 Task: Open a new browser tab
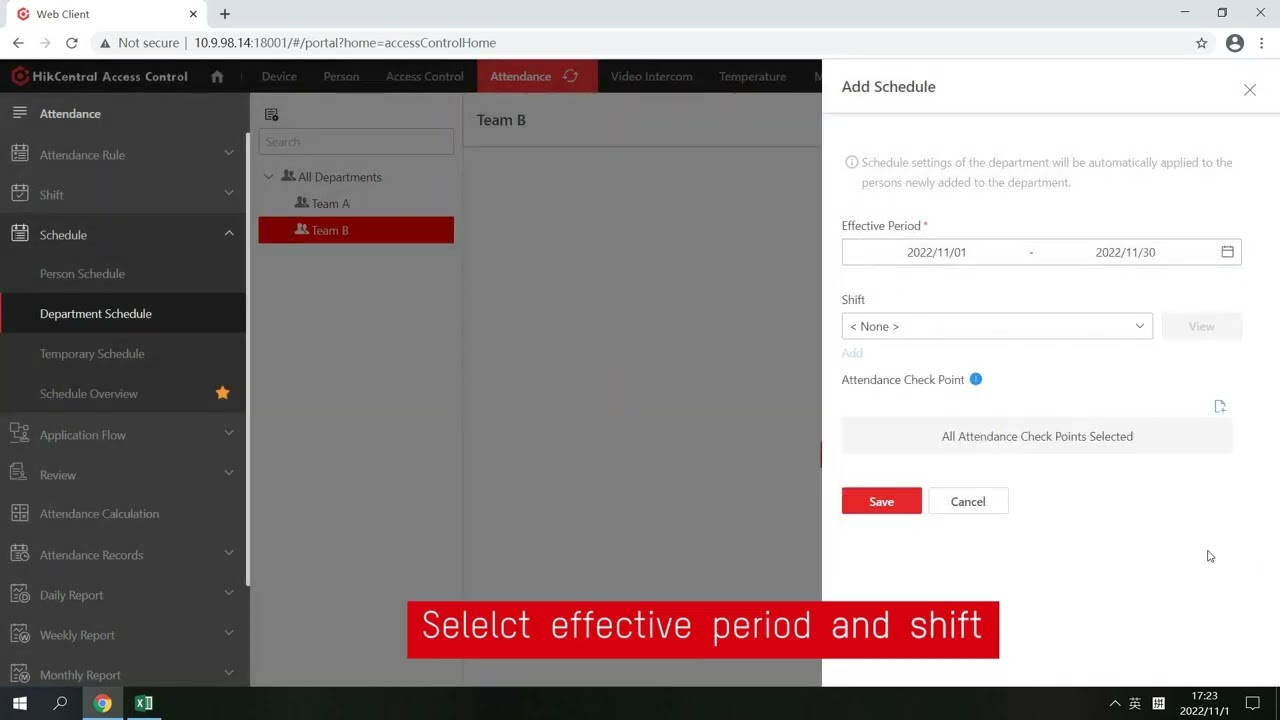[x=225, y=14]
